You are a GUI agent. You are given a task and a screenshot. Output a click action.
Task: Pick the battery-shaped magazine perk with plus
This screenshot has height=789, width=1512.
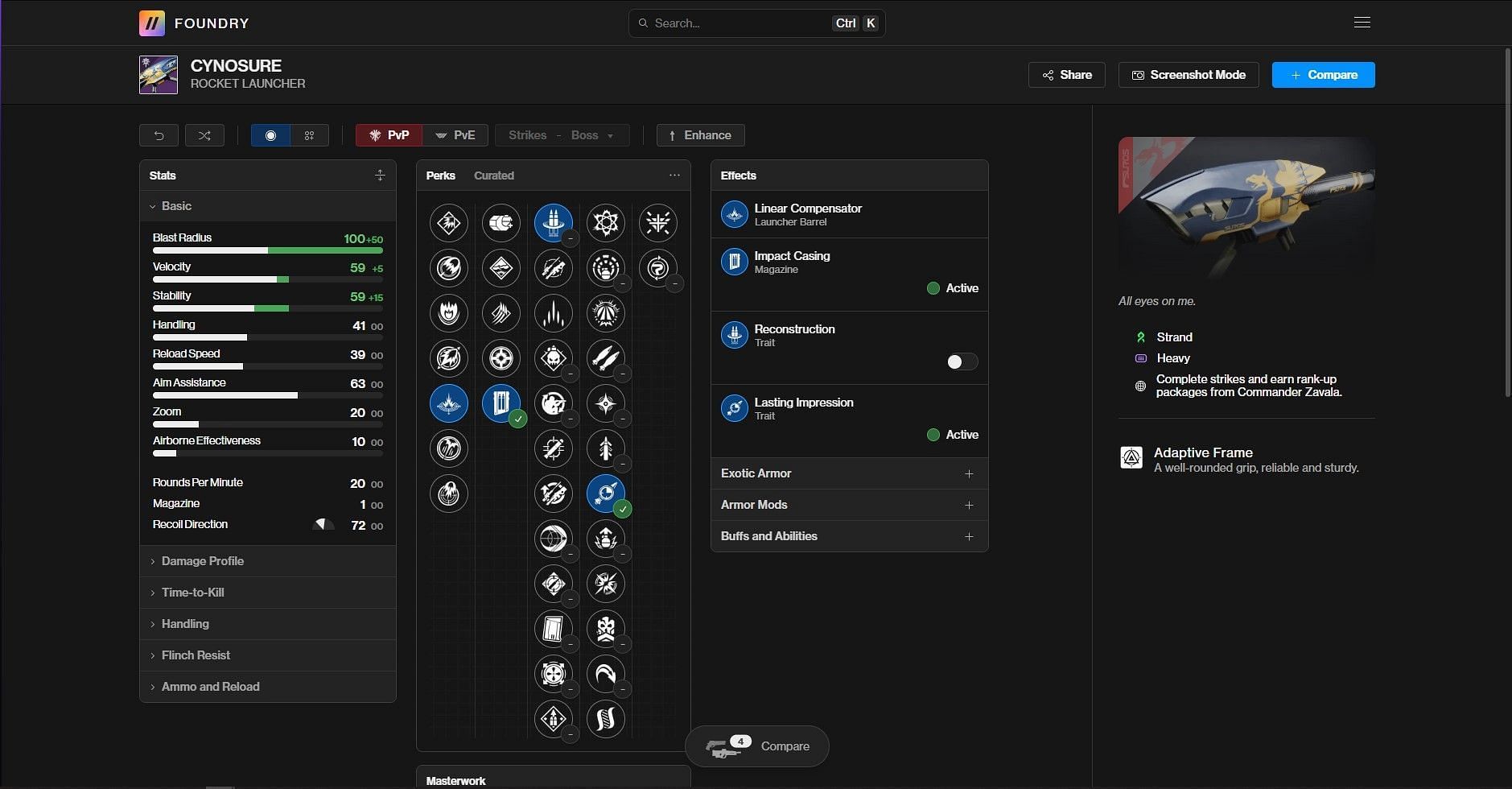(x=501, y=223)
